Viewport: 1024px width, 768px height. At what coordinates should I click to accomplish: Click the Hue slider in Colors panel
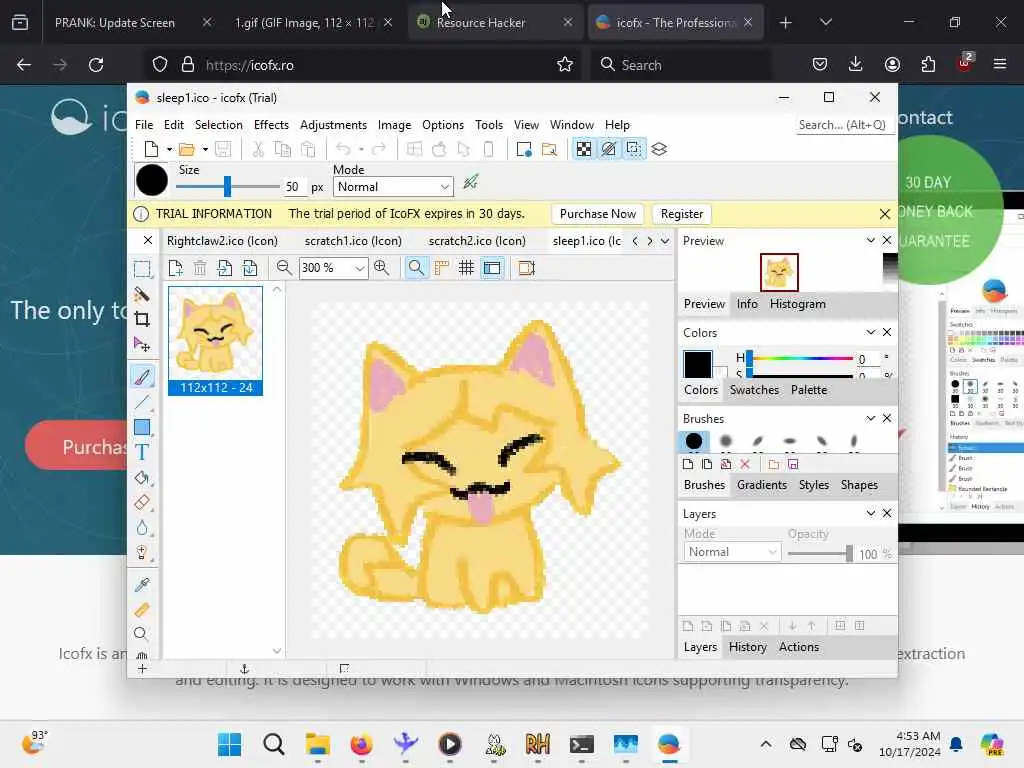[x=801, y=359]
